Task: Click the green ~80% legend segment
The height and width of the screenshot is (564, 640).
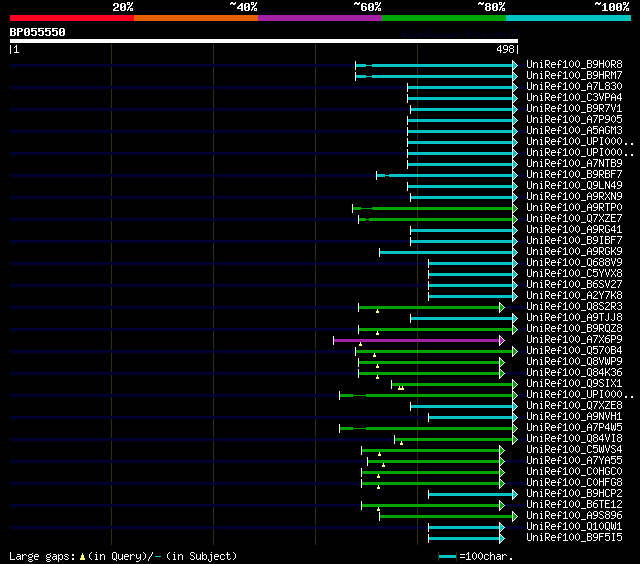Action: [x=444, y=18]
